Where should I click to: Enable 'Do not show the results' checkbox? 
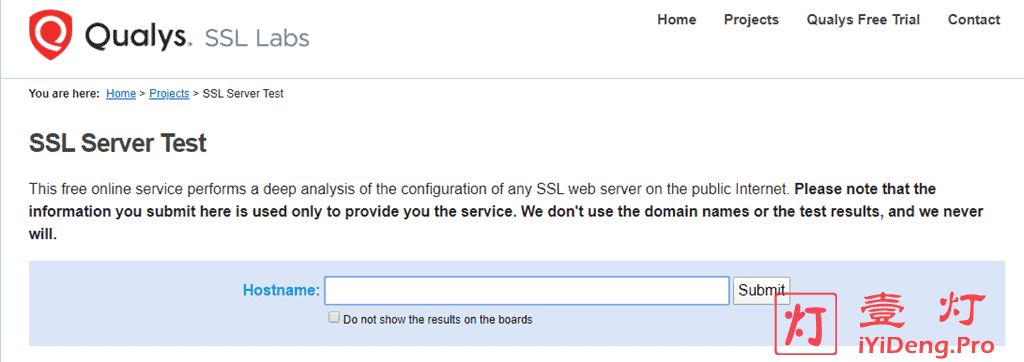[334, 318]
